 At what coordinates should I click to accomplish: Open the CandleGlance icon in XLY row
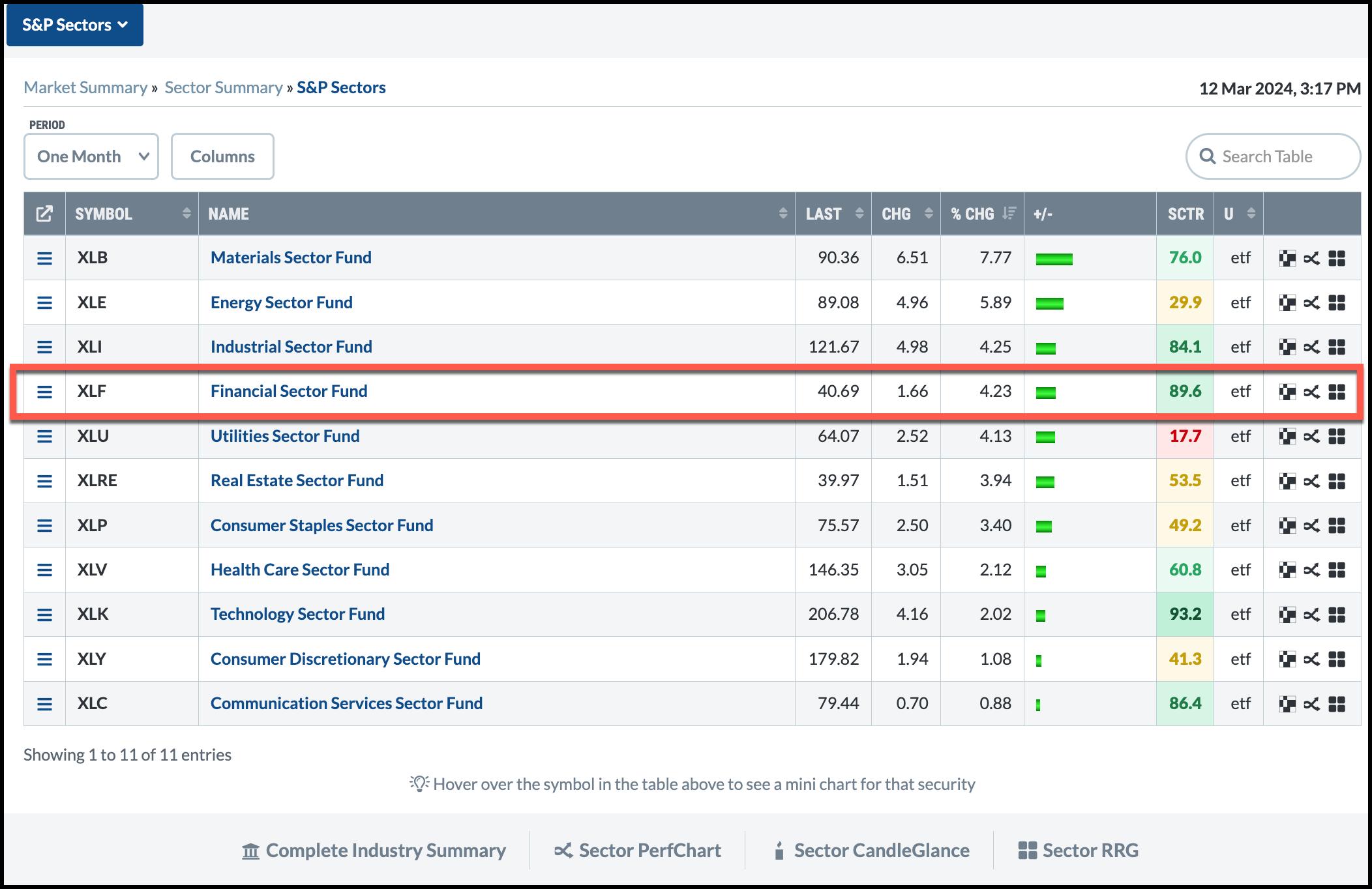pos(1287,660)
